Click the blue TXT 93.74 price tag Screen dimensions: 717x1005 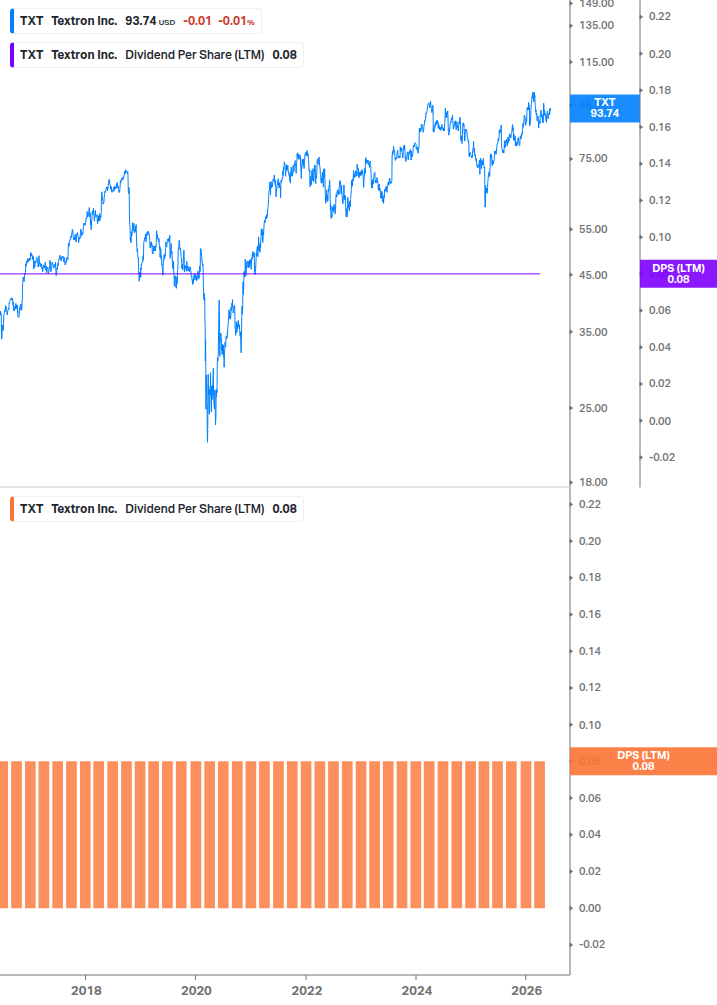[605, 108]
